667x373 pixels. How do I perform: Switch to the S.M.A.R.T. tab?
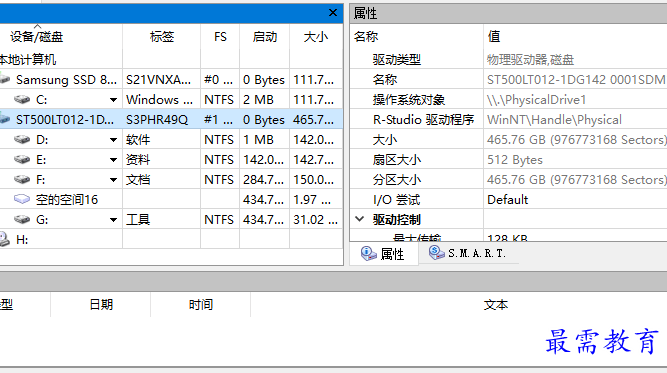coord(468,253)
